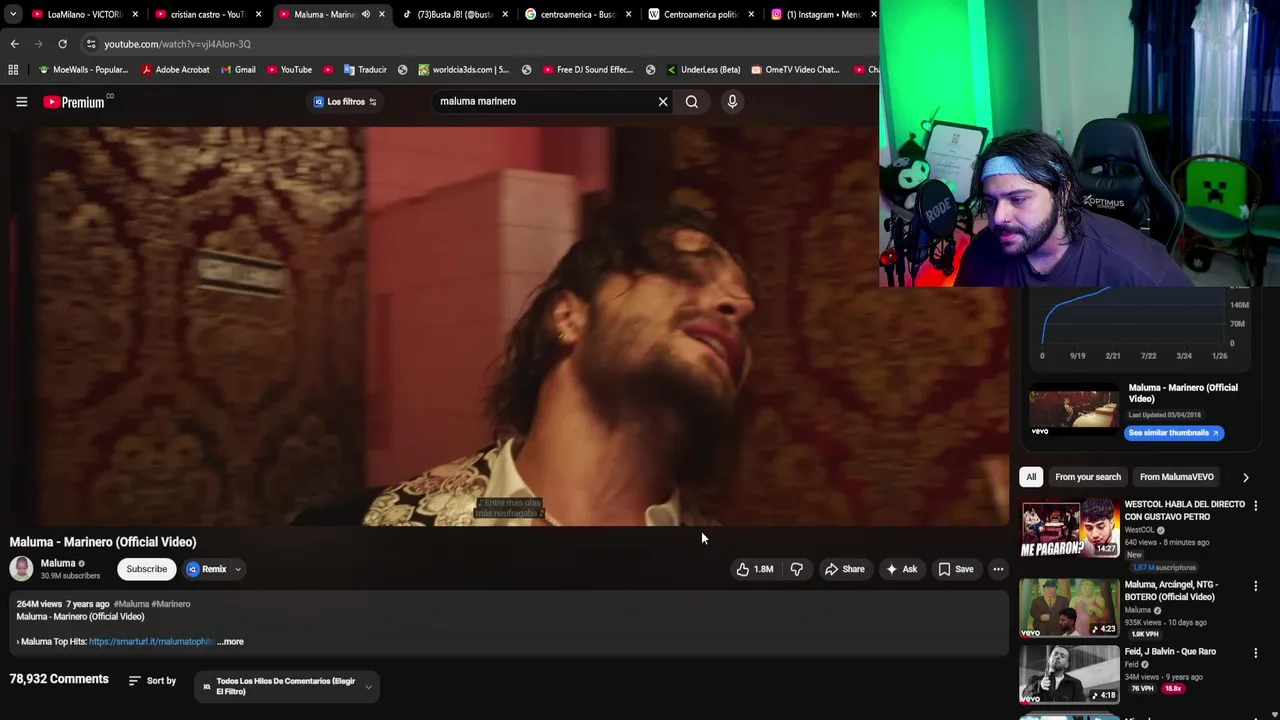Open Maluma channel avatar

click(21, 569)
